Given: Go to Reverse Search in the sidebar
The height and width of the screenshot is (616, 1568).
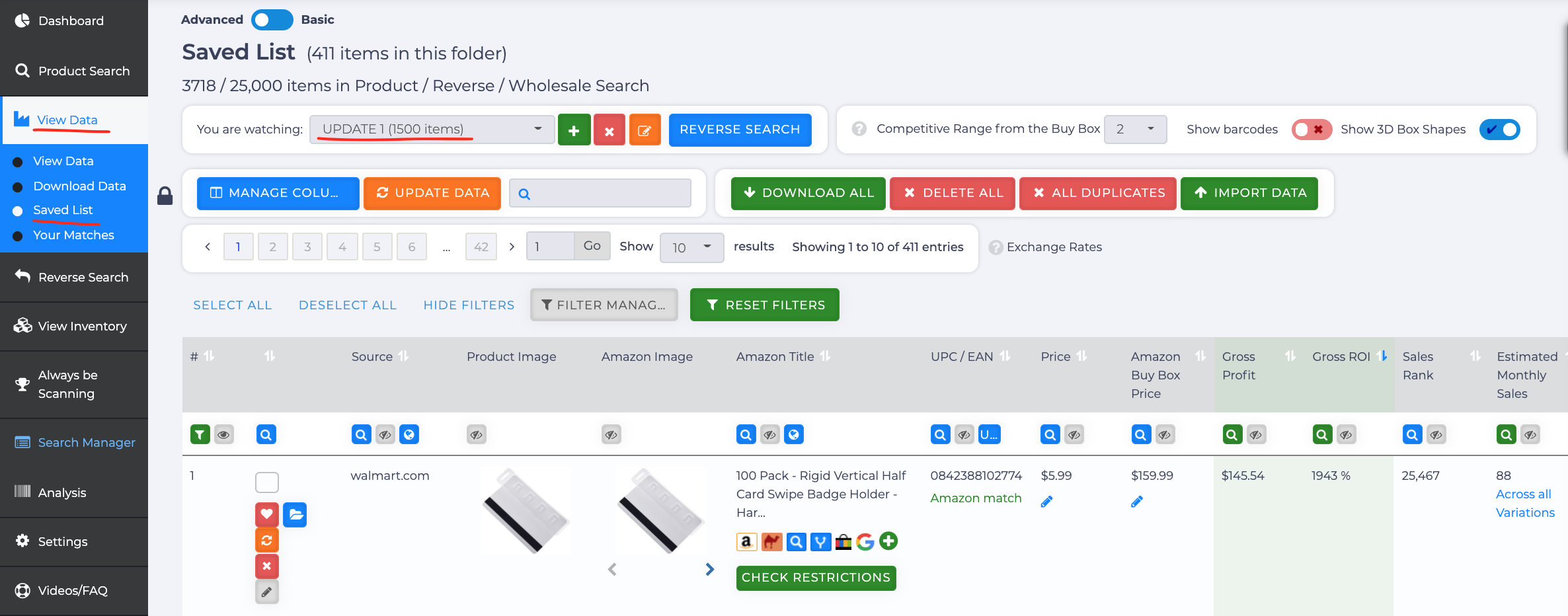Looking at the screenshot, I should [83, 277].
